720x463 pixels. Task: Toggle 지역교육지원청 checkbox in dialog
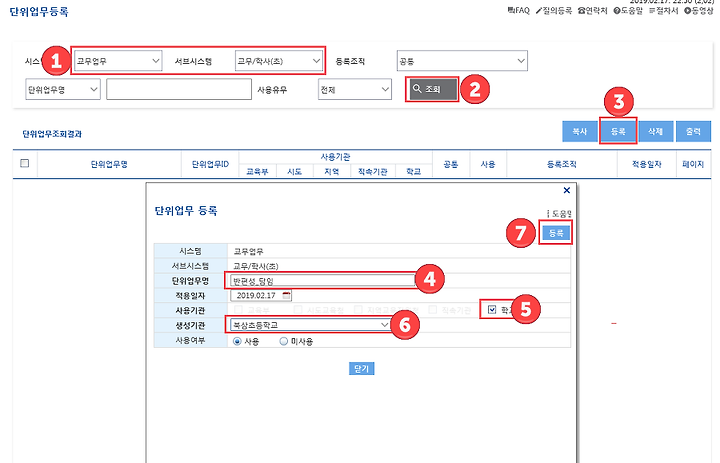(x=358, y=310)
